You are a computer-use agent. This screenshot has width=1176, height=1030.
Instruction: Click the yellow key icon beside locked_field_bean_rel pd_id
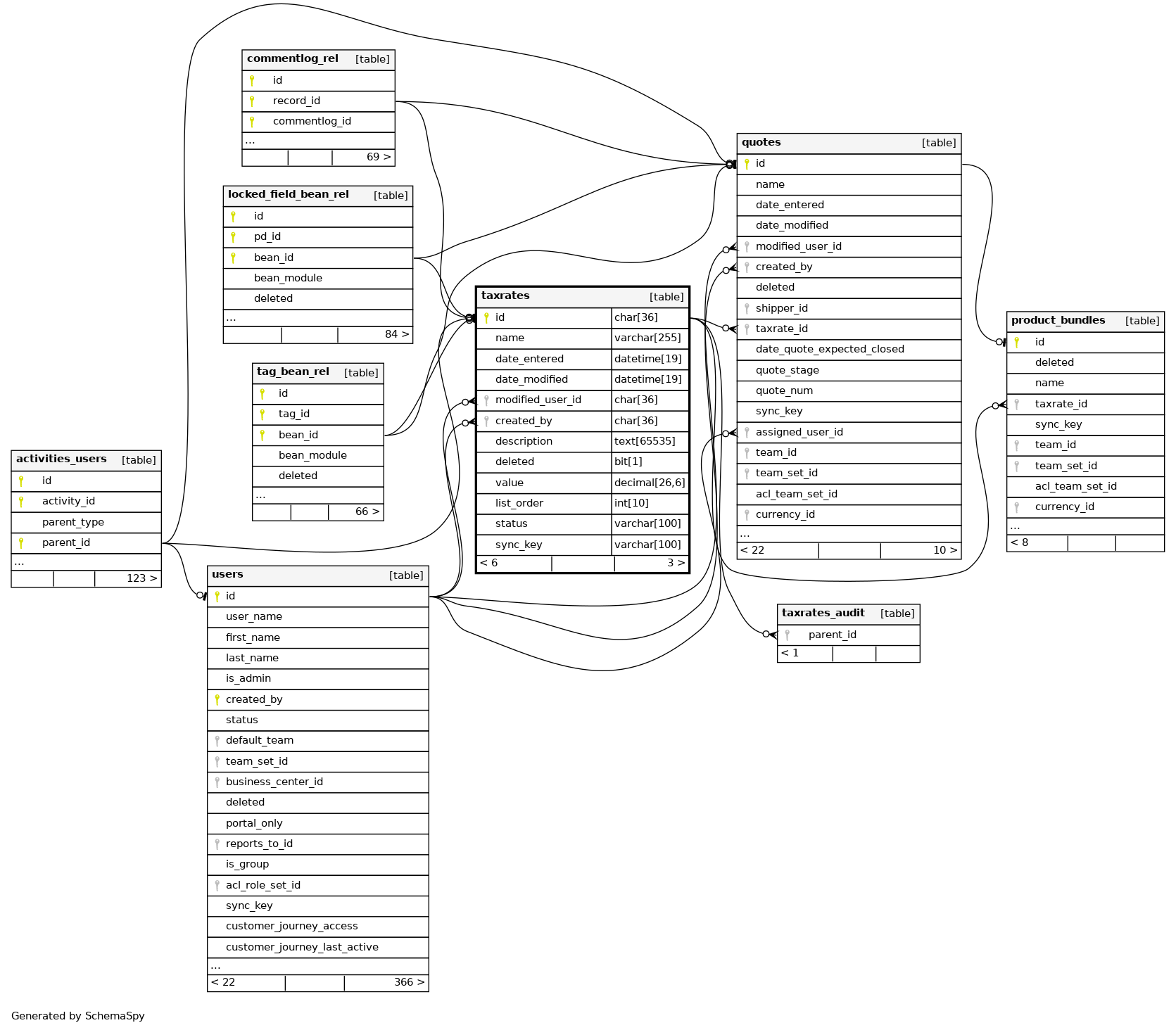click(x=233, y=236)
